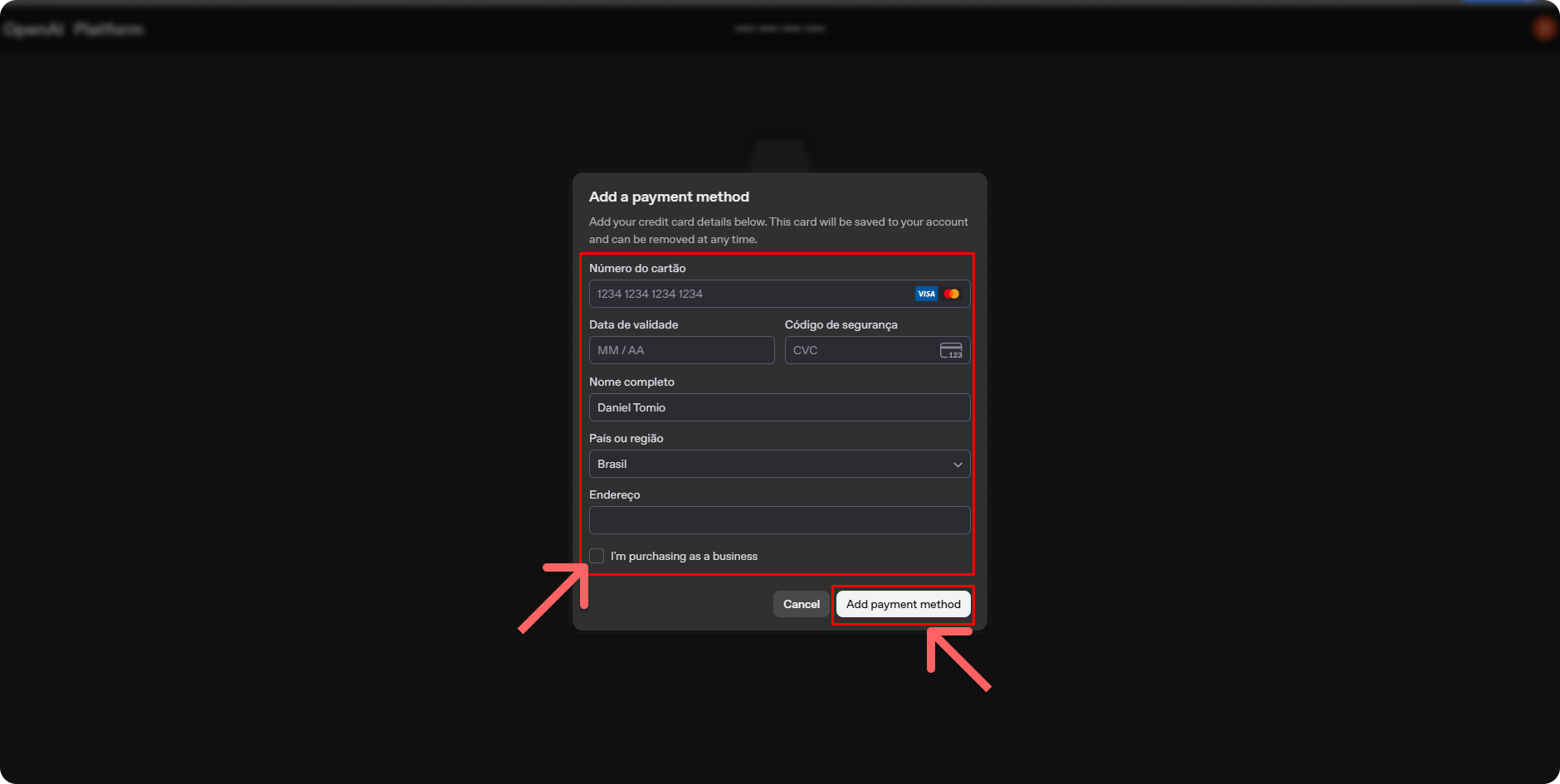Viewport: 1560px width, 784px height.
Task: Click the Mastercard brand icon
Action: [x=952, y=294]
